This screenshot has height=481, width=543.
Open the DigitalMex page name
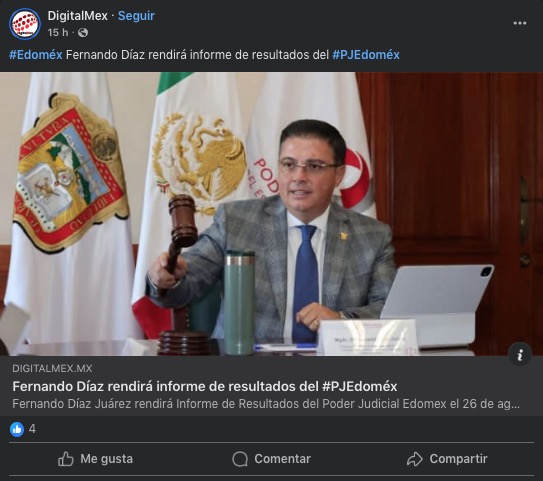click(x=78, y=16)
